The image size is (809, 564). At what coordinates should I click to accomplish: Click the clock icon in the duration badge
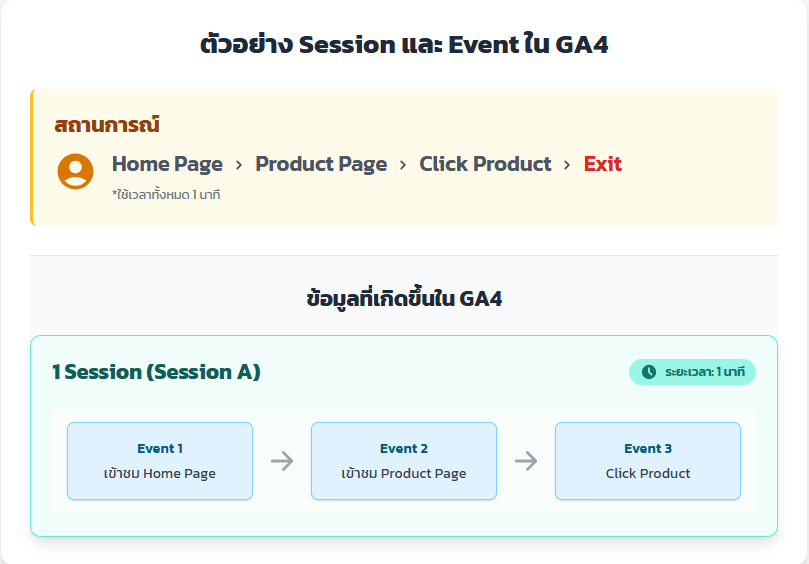649,372
